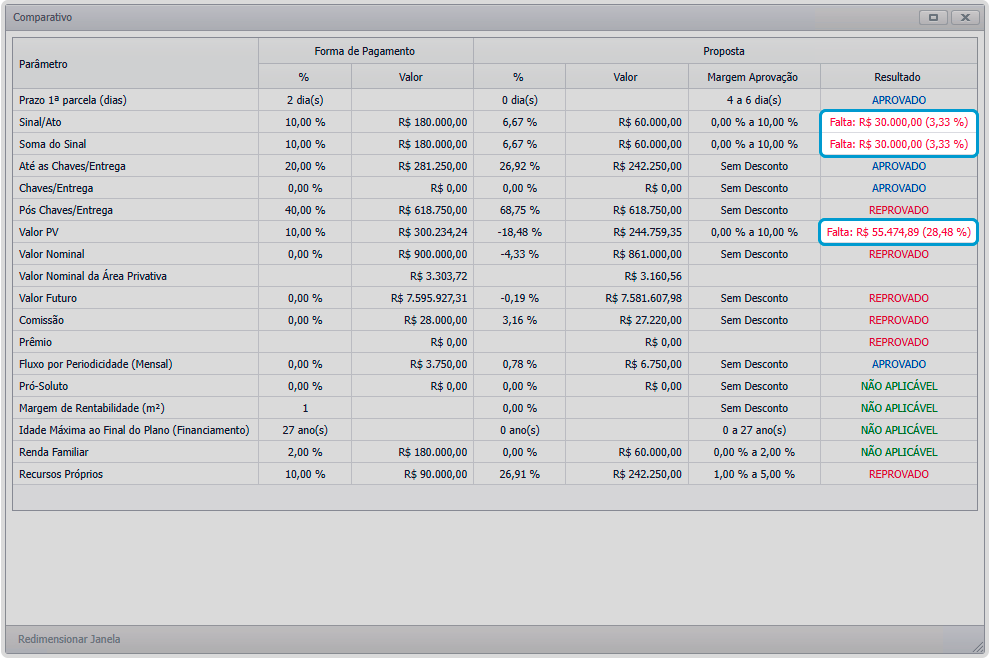Viewport: 991px width, 659px height.
Task: Click NÃO APLICÁVEL result for Renda Familiar
Action: [x=899, y=452]
